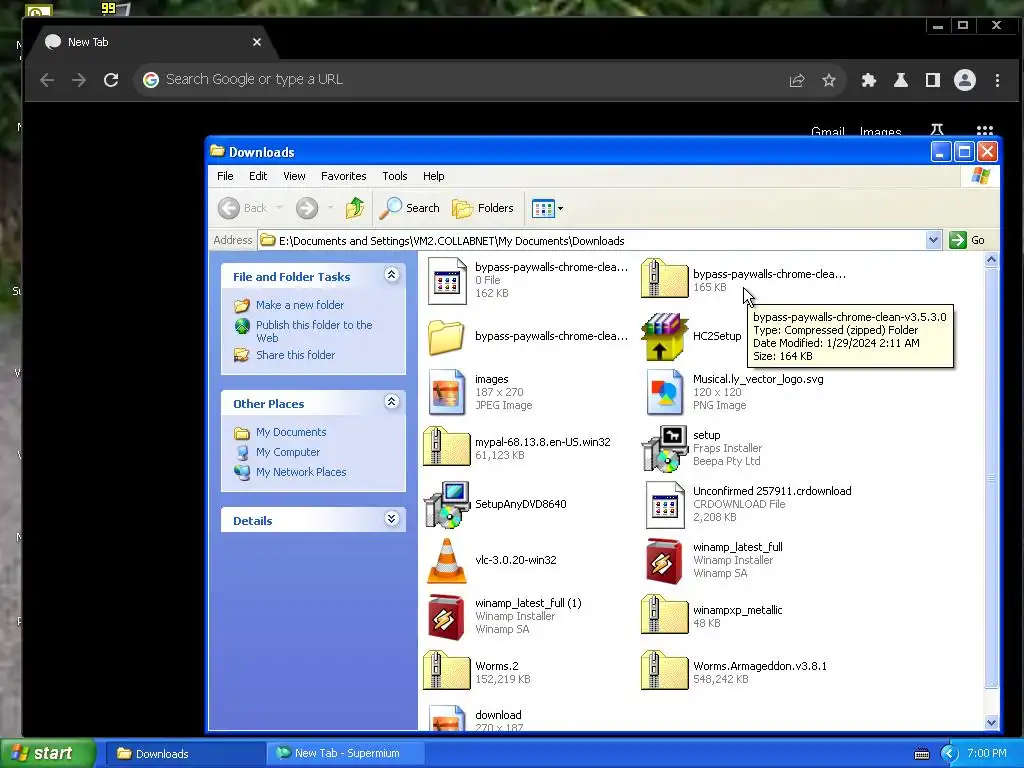This screenshot has height=768, width=1024.
Task: Click the file list scroll up arrow
Action: tap(991, 260)
